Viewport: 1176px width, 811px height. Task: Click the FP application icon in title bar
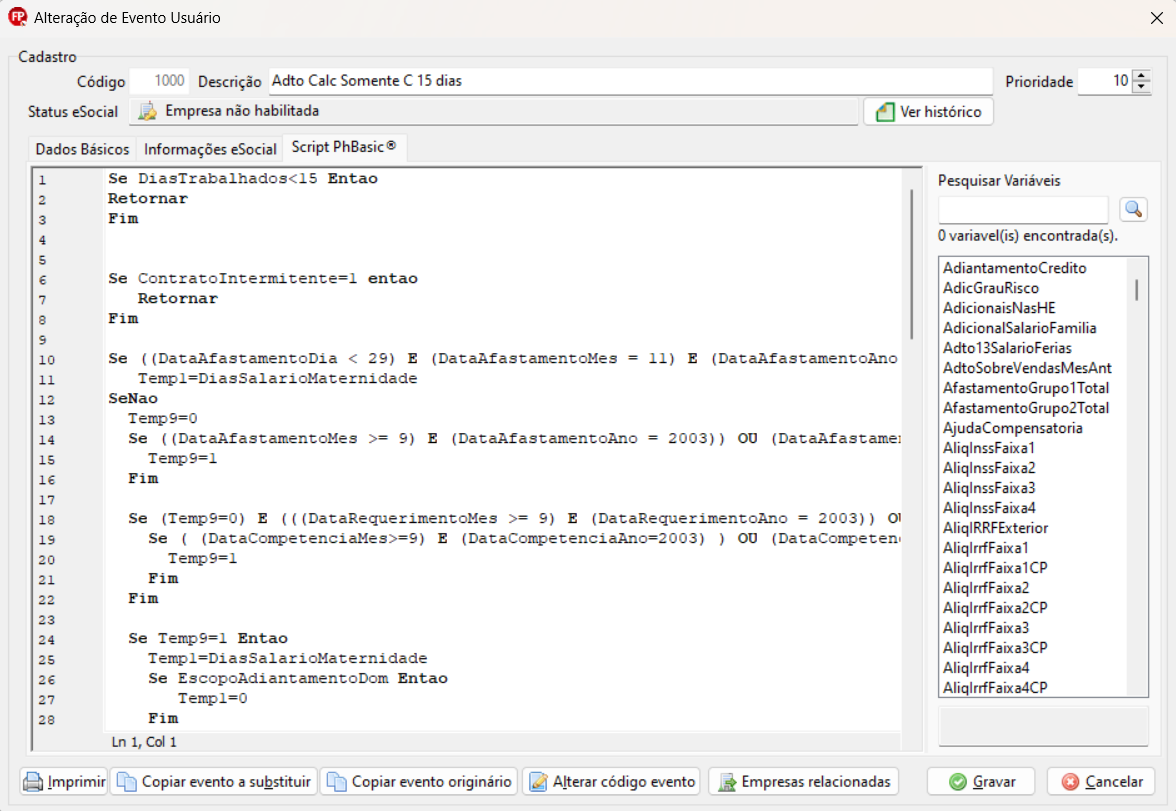16,17
